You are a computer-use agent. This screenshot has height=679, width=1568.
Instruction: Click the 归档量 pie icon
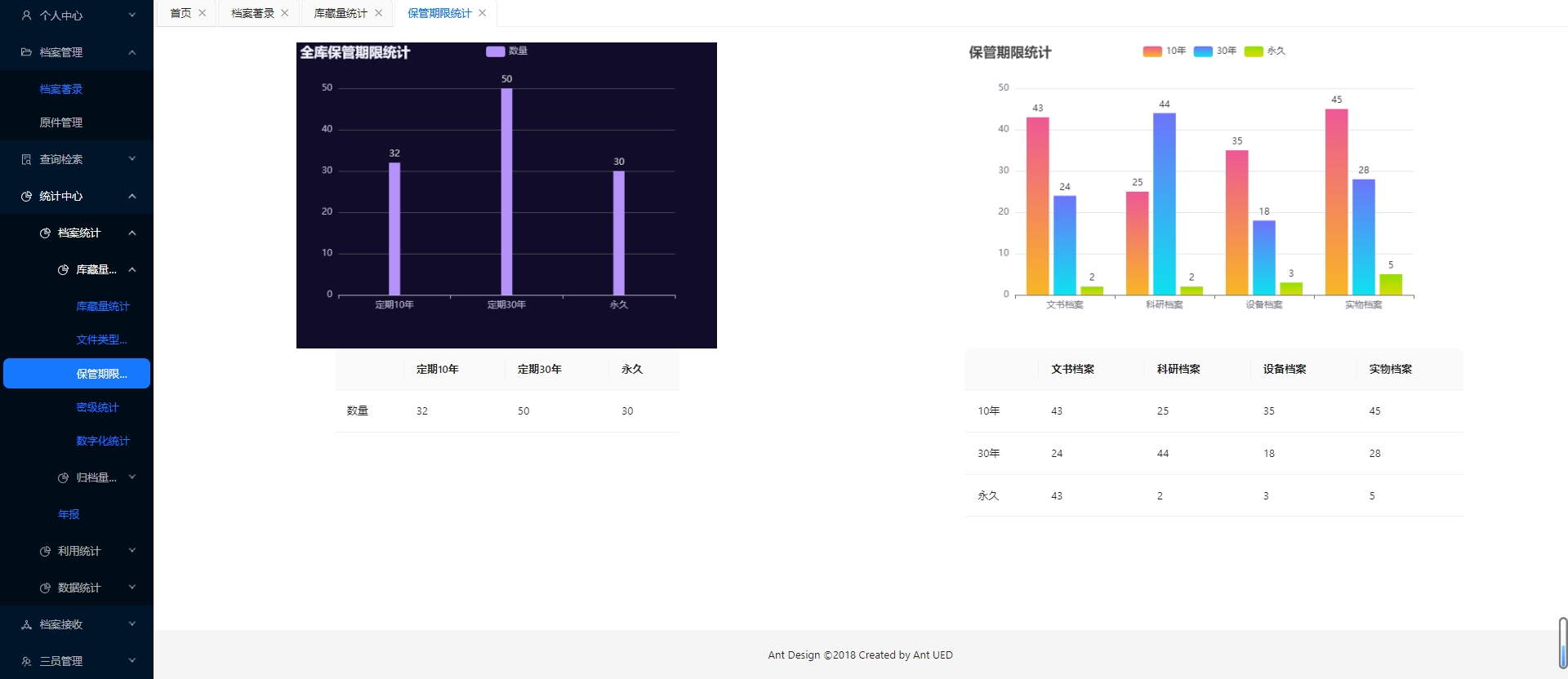coord(63,477)
